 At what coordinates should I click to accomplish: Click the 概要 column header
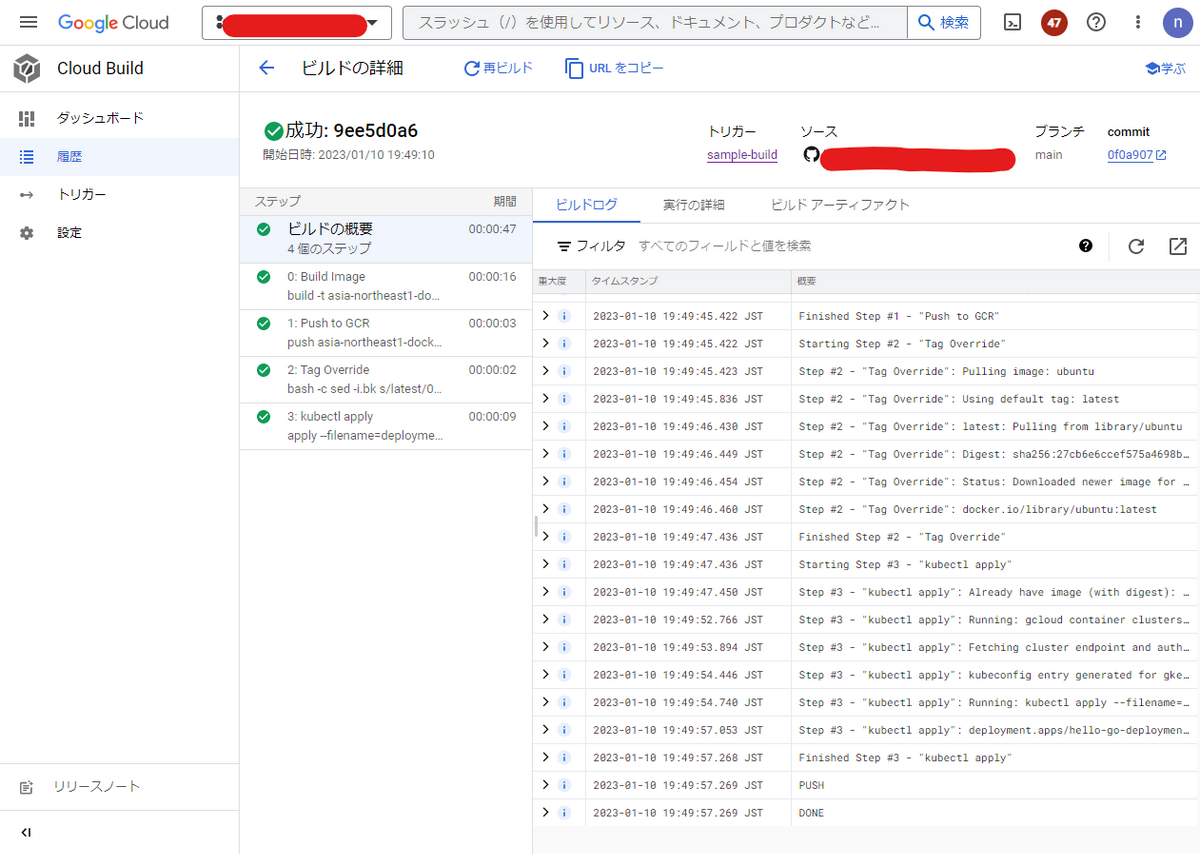point(806,281)
